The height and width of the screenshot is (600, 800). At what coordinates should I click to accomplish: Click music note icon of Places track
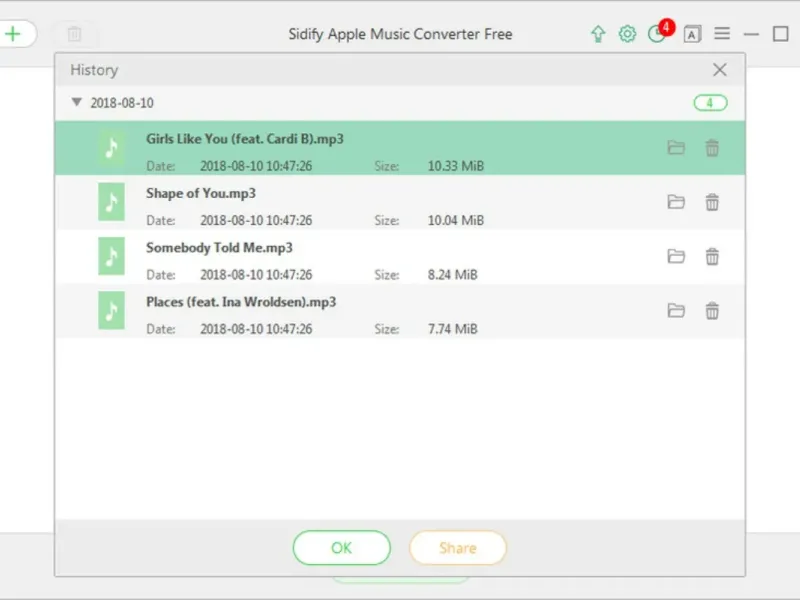point(111,310)
